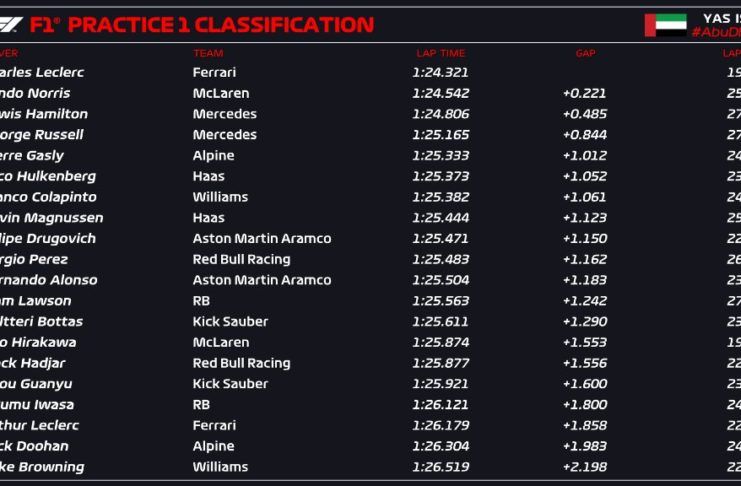This screenshot has width=741, height=486.
Task: Click the UAE flag icon
Action: [x=665, y=25]
